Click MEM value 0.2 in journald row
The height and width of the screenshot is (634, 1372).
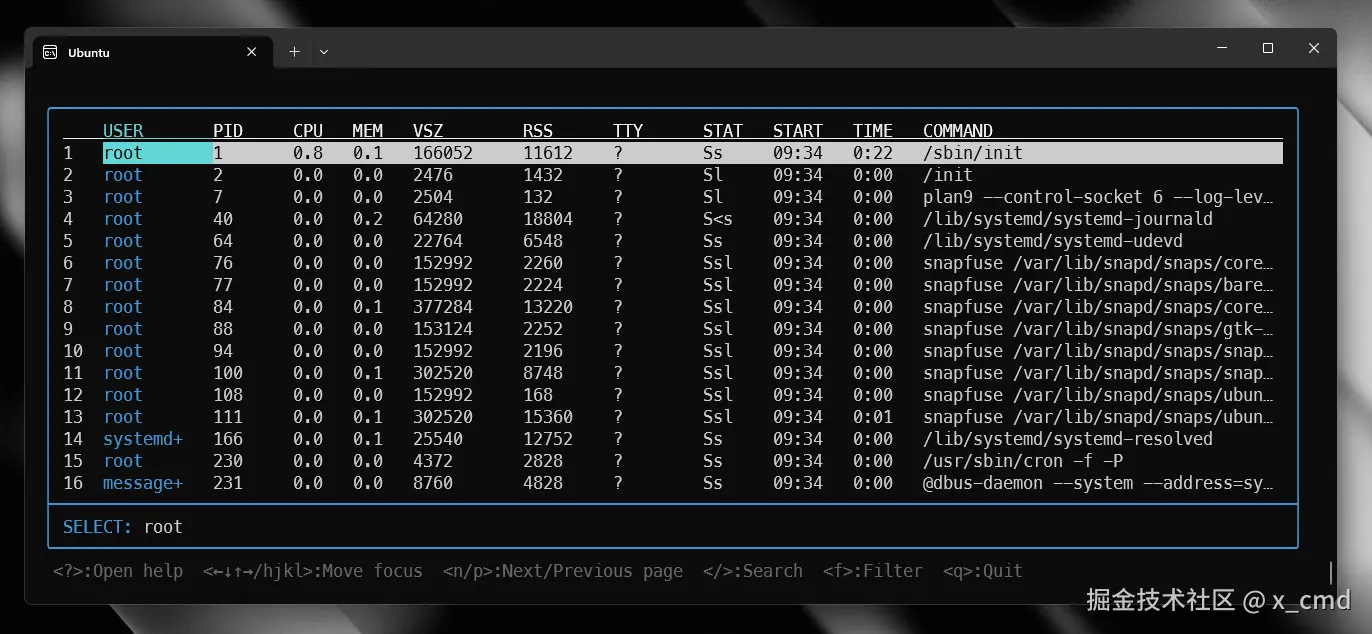click(x=368, y=219)
